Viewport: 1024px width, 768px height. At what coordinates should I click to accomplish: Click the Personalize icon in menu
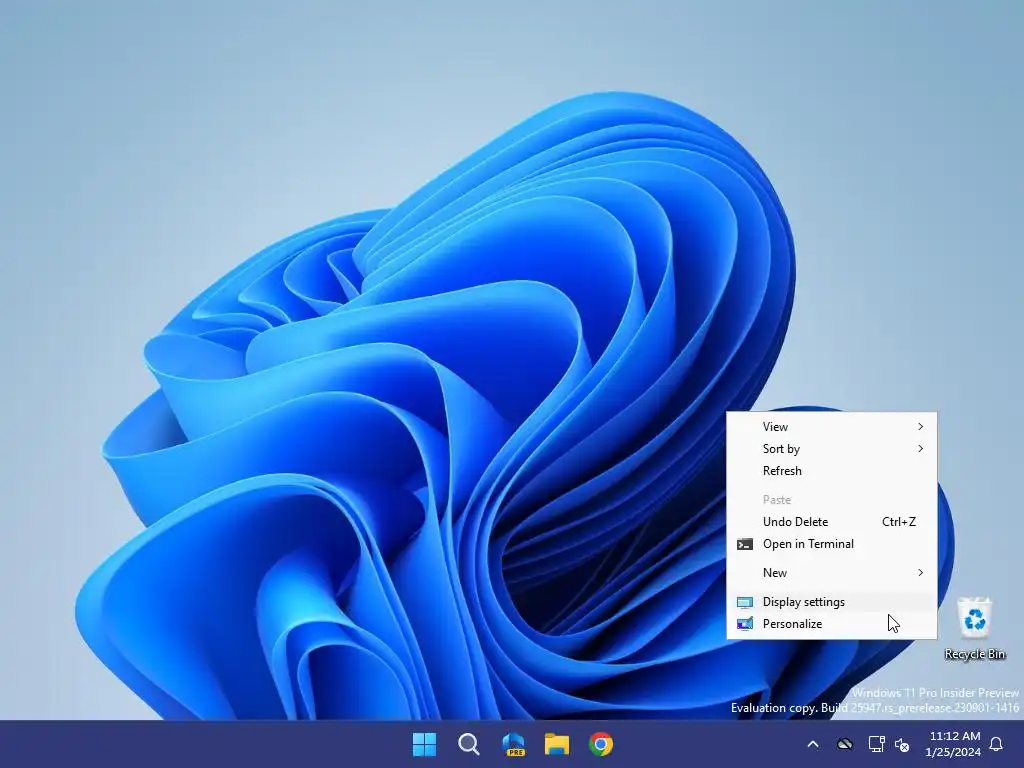click(x=744, y=624)
